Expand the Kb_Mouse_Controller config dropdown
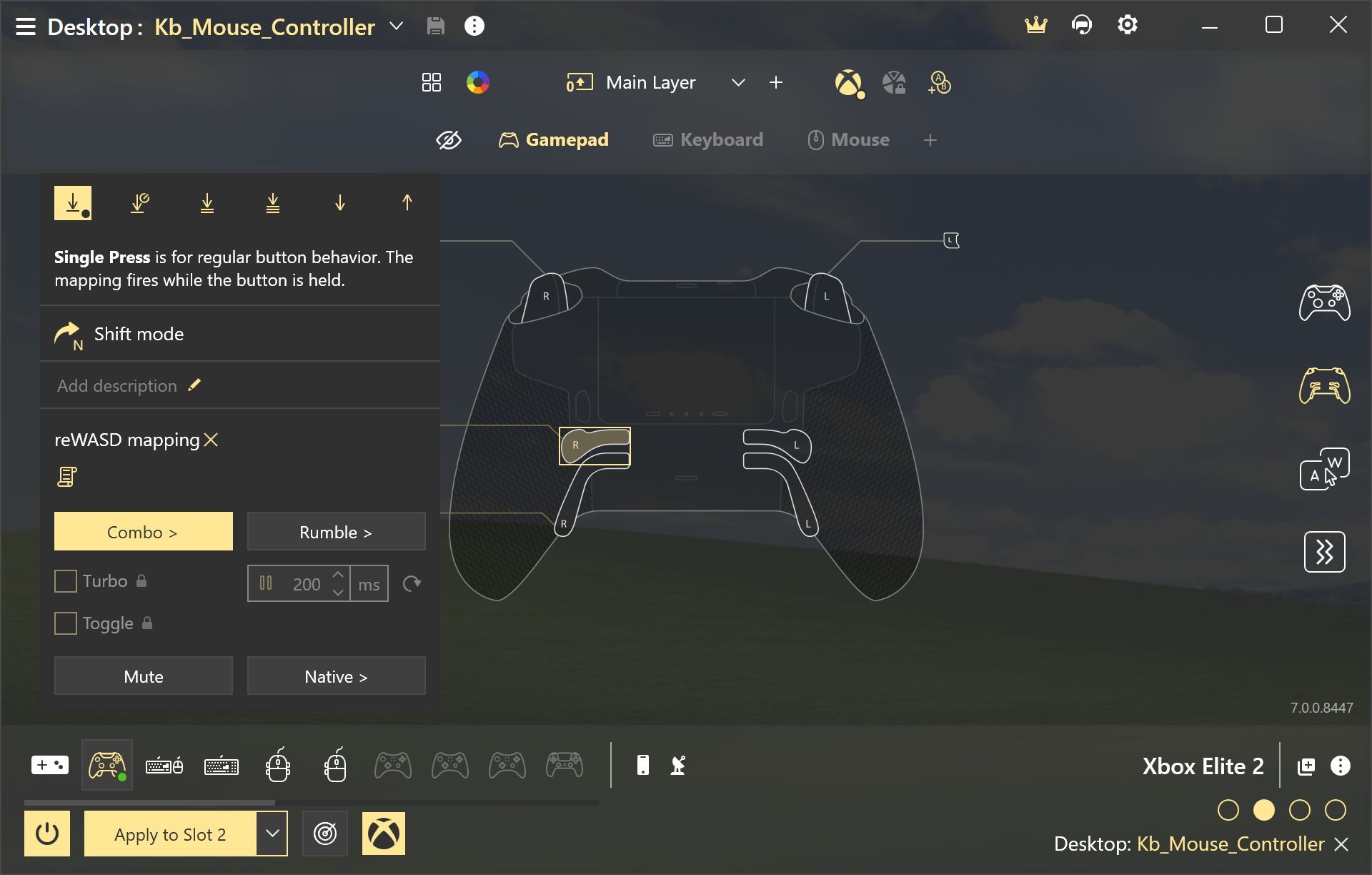This screenshot has height=875, width=1372. [x=396, y=26]
